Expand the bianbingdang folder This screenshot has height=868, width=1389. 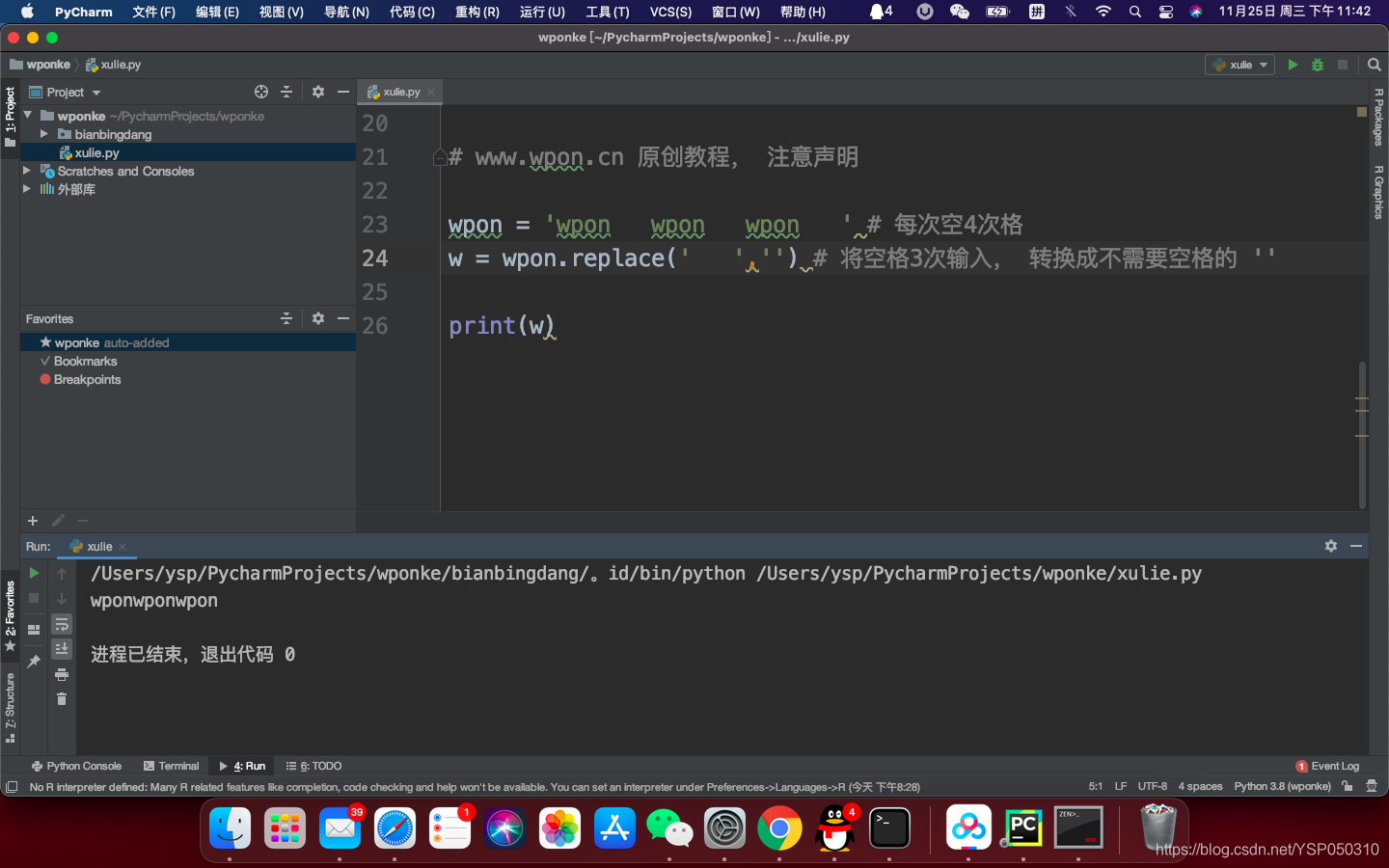[43, 134]
